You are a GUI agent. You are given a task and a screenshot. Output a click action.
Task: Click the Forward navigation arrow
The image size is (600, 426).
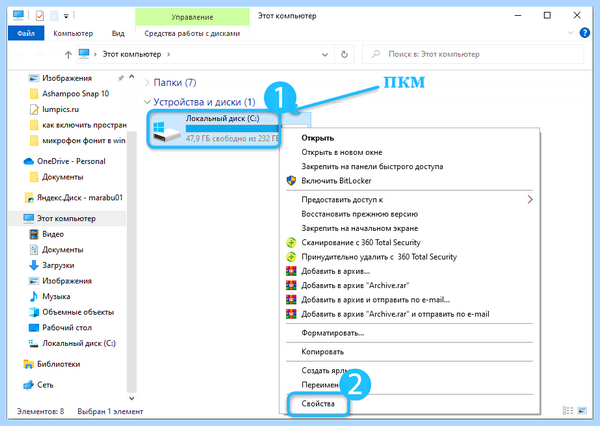(39, 54)
